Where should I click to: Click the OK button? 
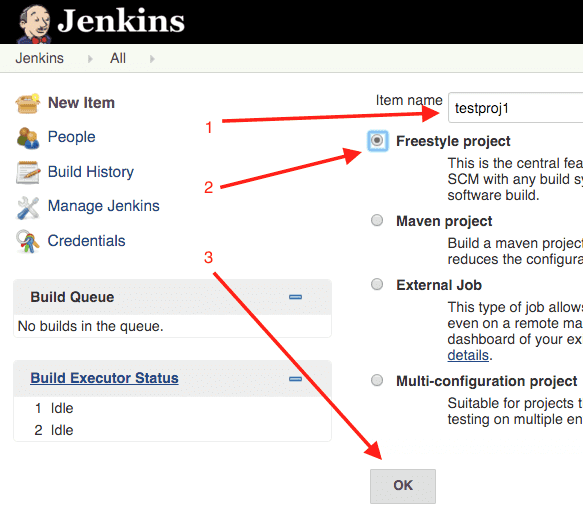coord(403,486)
